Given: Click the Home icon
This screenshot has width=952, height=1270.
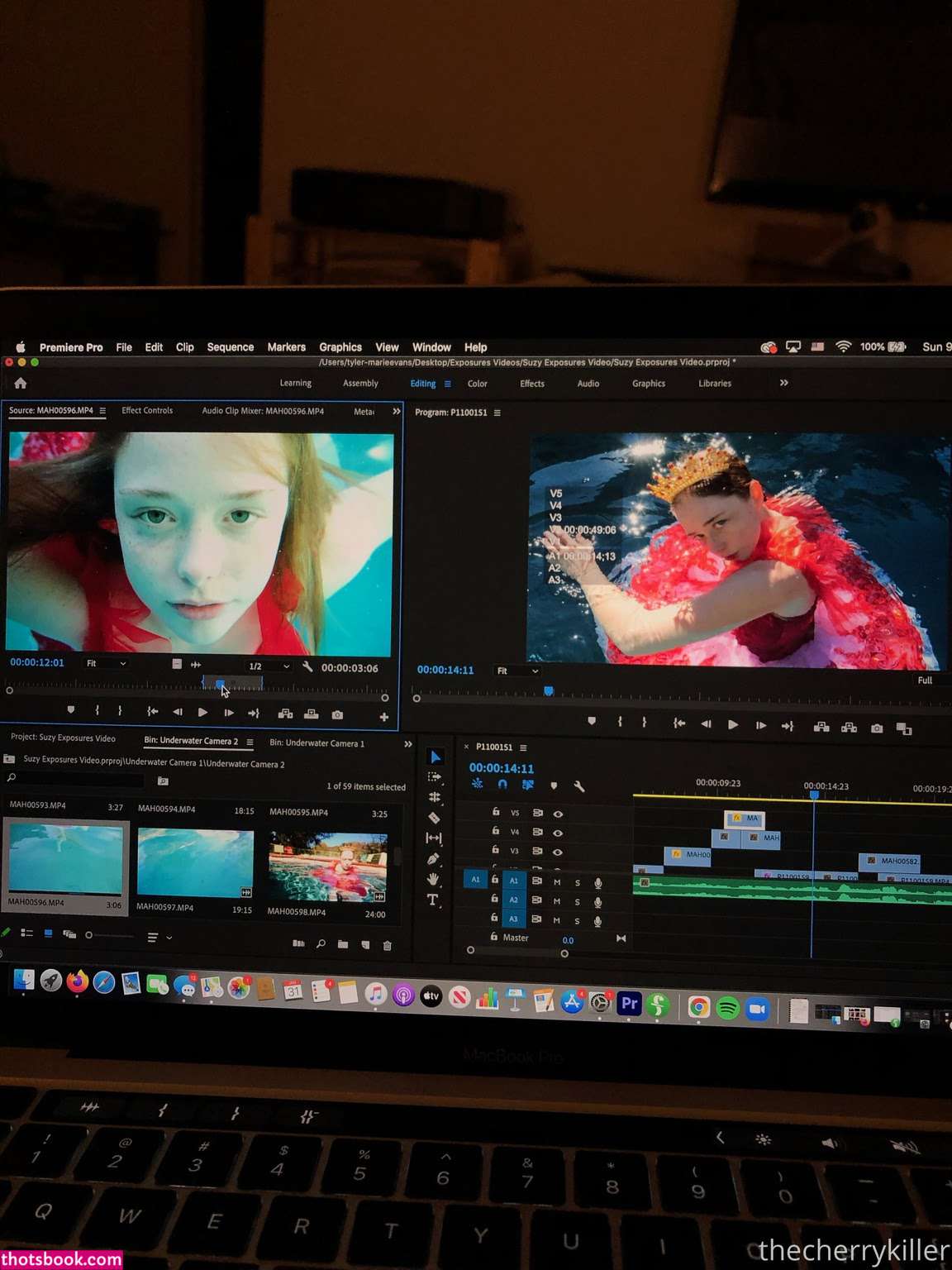Looking at the screenshot, I should [x=21, y=384].
